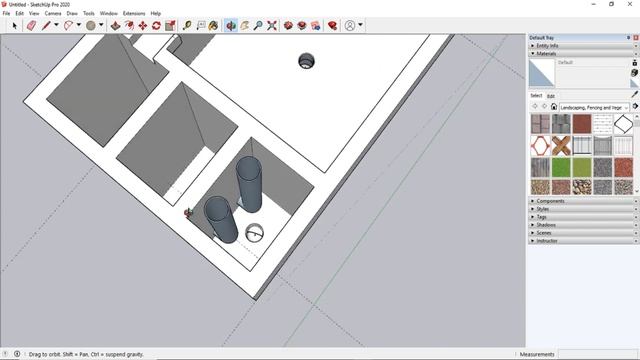Select the arrow Select tool
The height and width of the screenshot is (360, 640).
[x=15, y=25]
